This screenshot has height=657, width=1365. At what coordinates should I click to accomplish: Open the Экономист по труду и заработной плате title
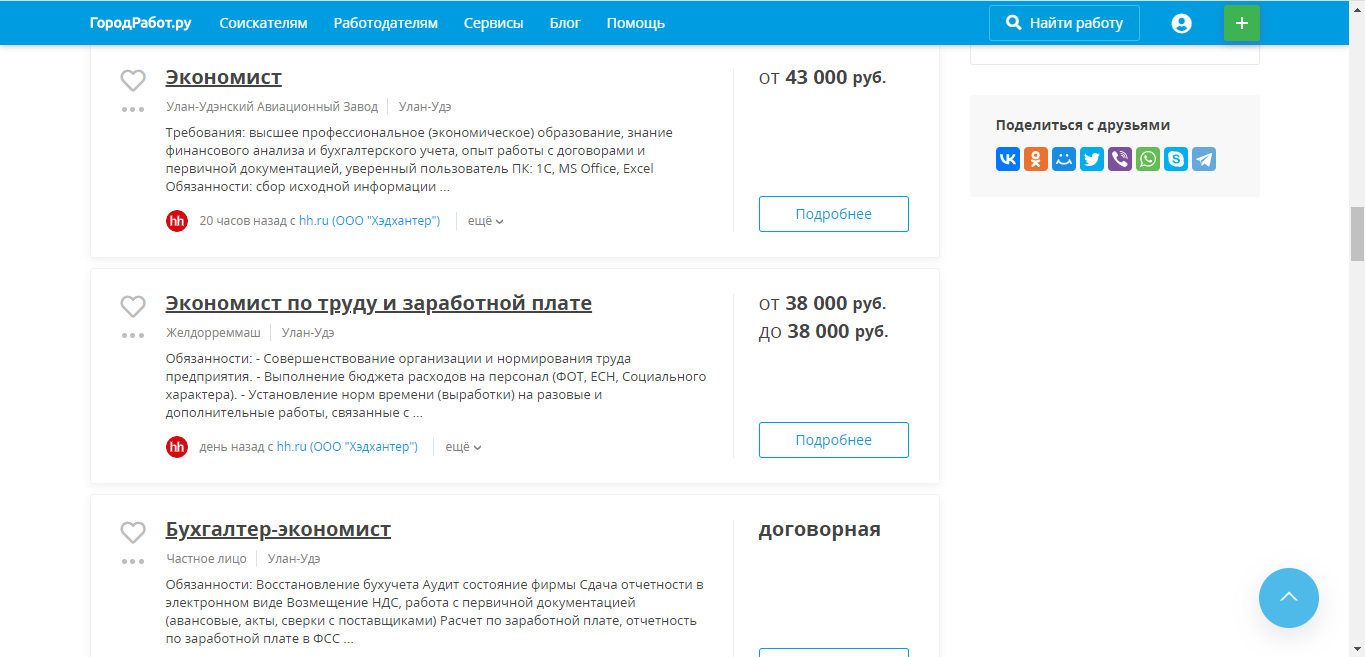pyautogui.click(x=378, y=303)
